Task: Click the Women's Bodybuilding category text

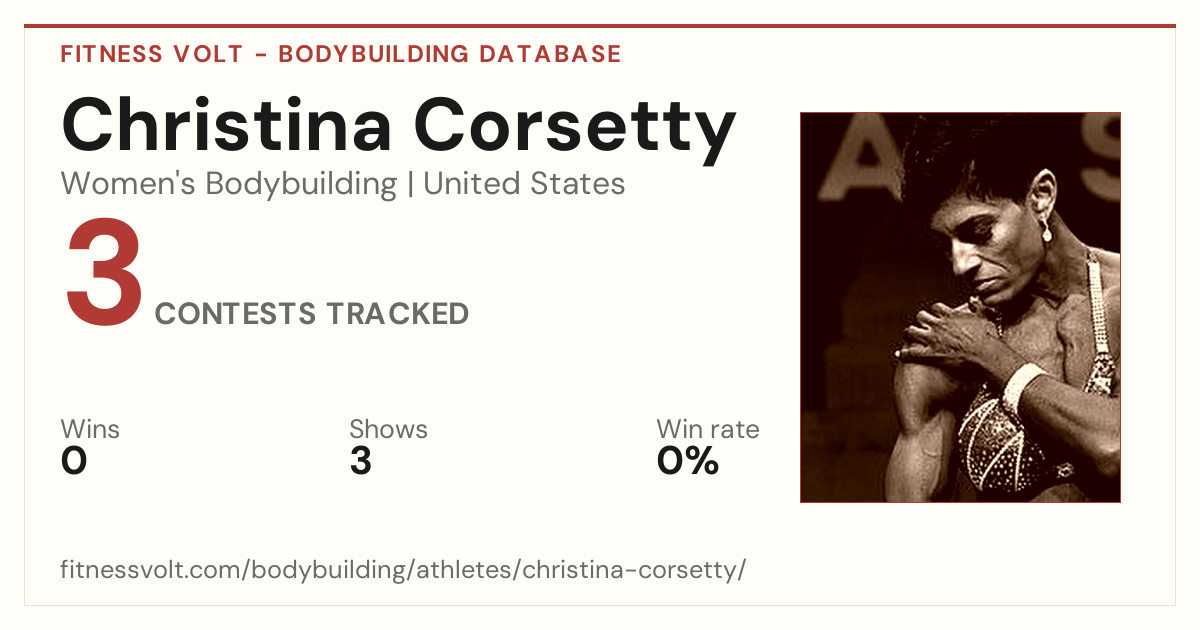Action: 229,184
